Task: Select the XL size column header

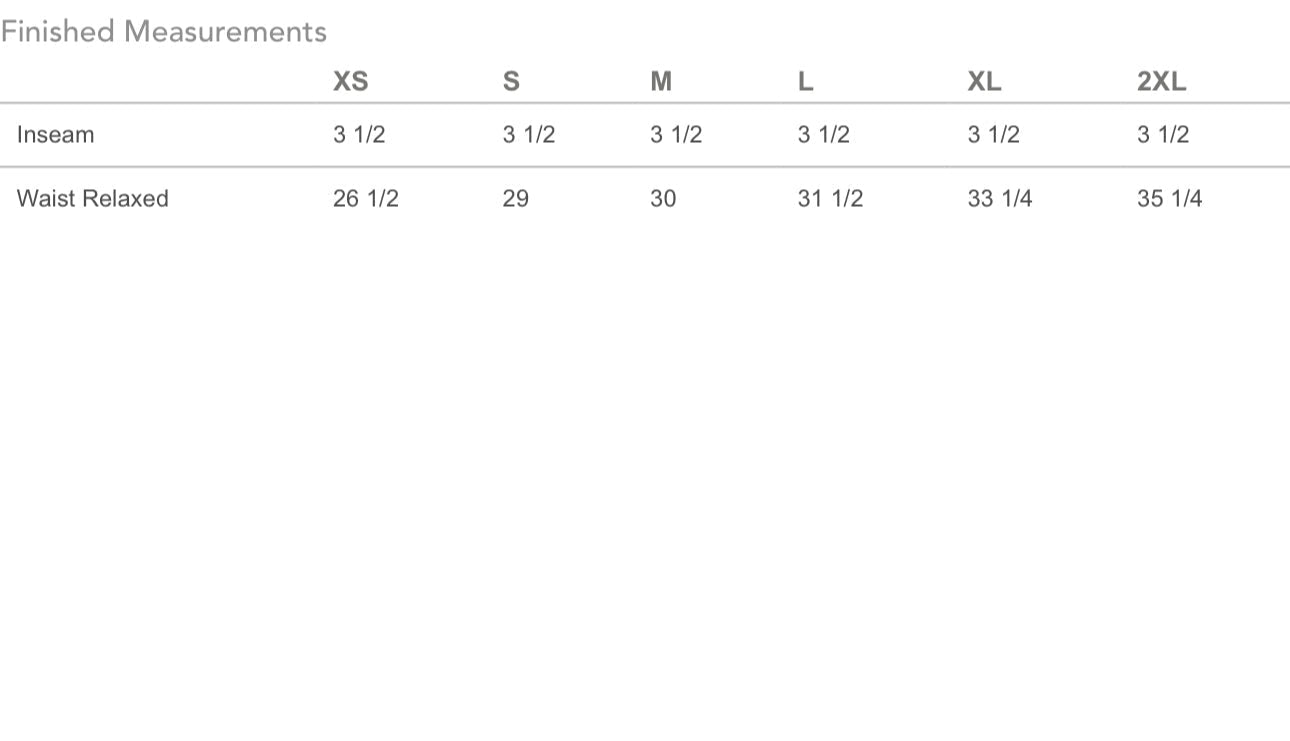Action: 984,82
